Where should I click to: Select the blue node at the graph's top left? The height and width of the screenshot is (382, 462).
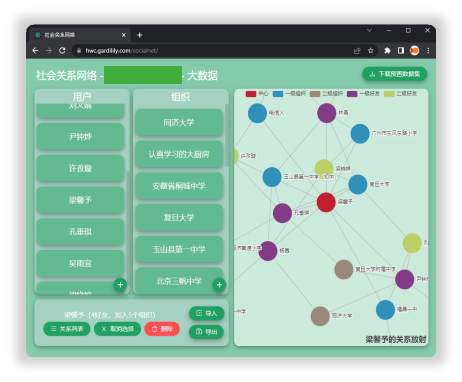click(x=257, y=113)
